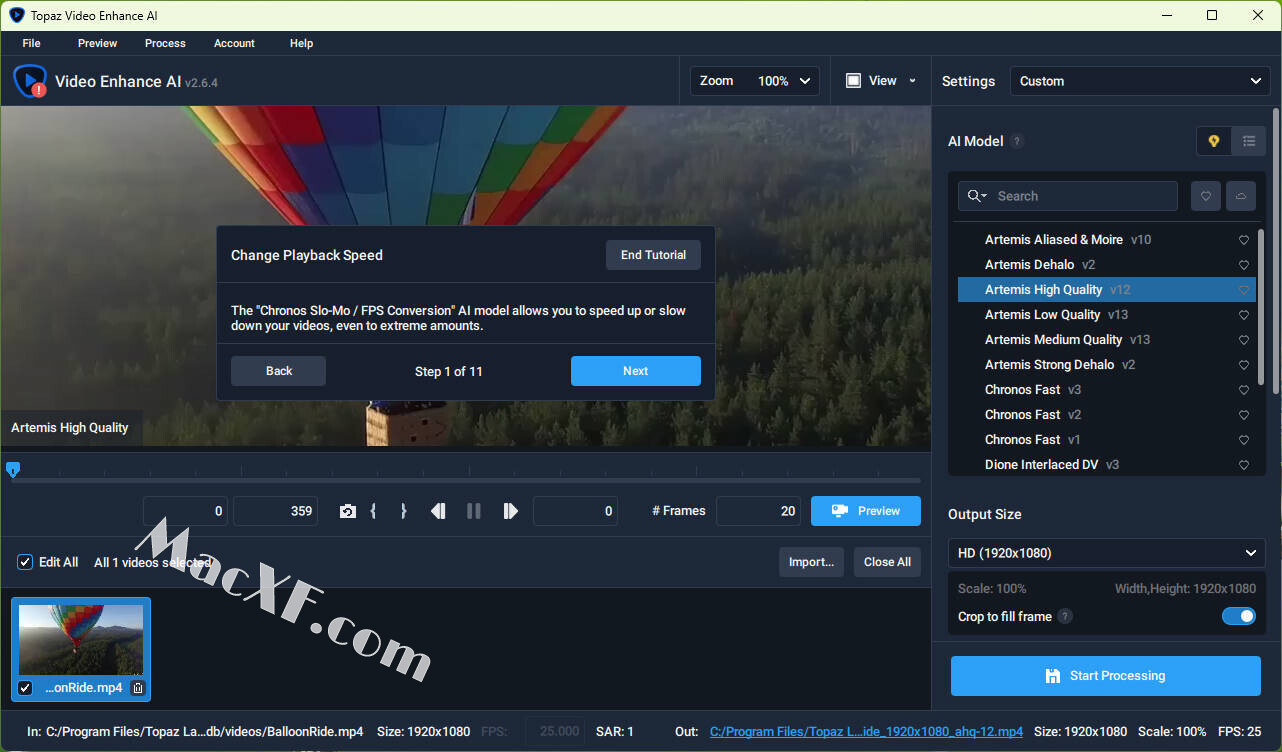Select Artemis Aliased & Moire v10 model
The width and height of the screenshot is (1282, 752).
[1107, 240]
